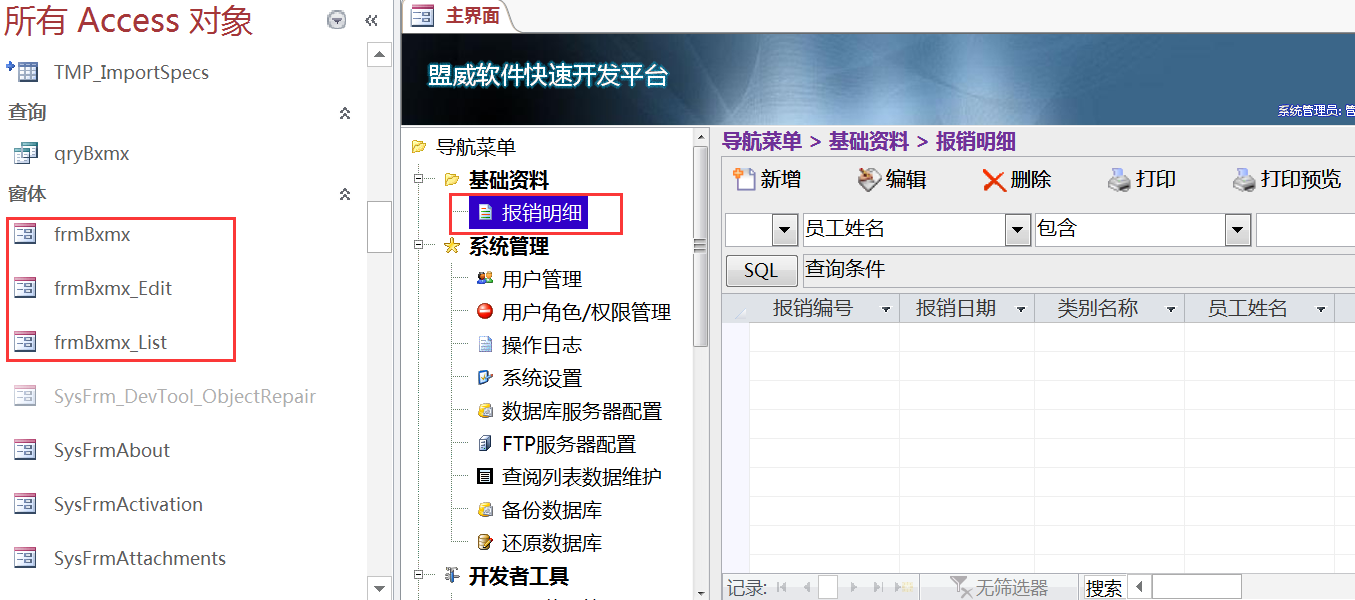Screen dimensions: 1355x600
Task: Open the Access objects pane dropdown menu
Action: [337, 20]
